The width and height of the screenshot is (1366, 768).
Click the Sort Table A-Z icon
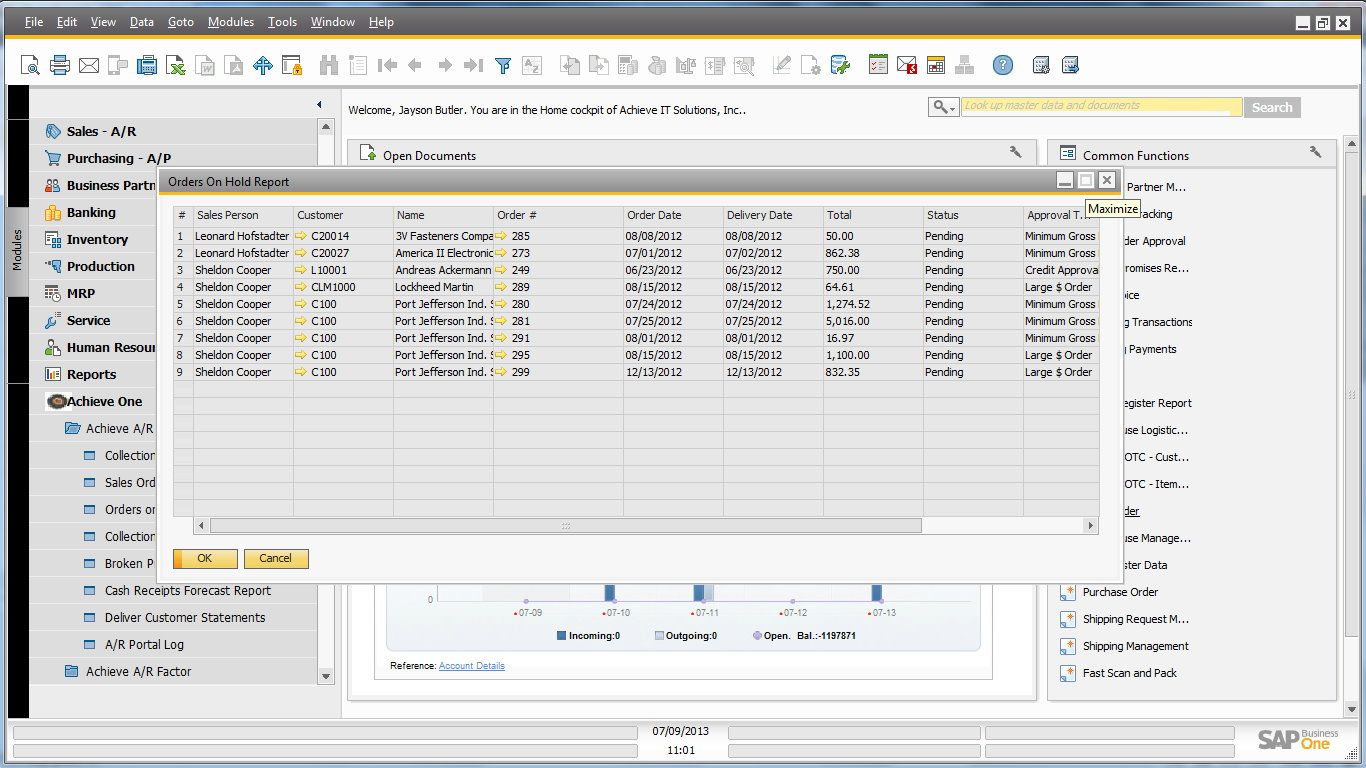pyautogui.click(x=532, y=66)
